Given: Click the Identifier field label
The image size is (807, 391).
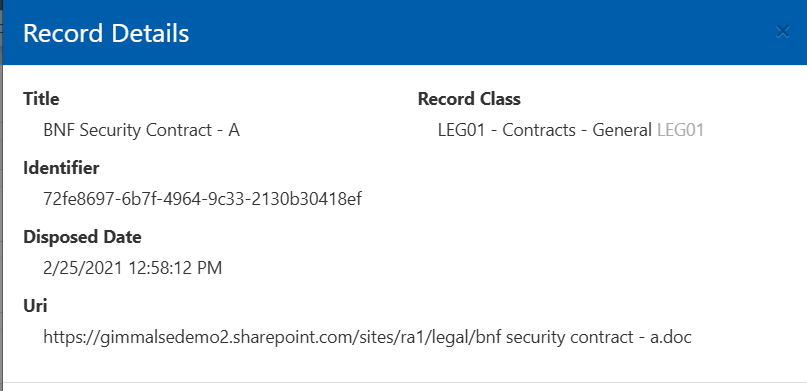Looking at the screenshot, I should point(61,168).
